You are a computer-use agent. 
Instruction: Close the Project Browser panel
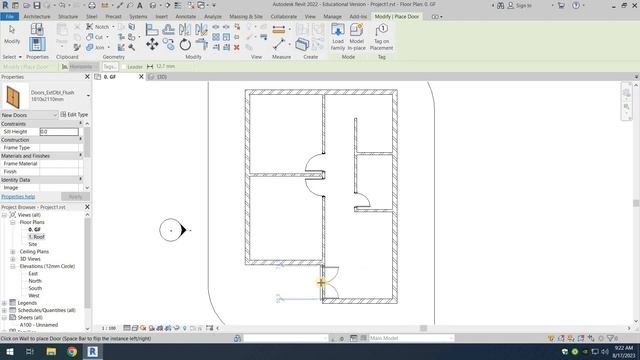(x=87, y=207)
